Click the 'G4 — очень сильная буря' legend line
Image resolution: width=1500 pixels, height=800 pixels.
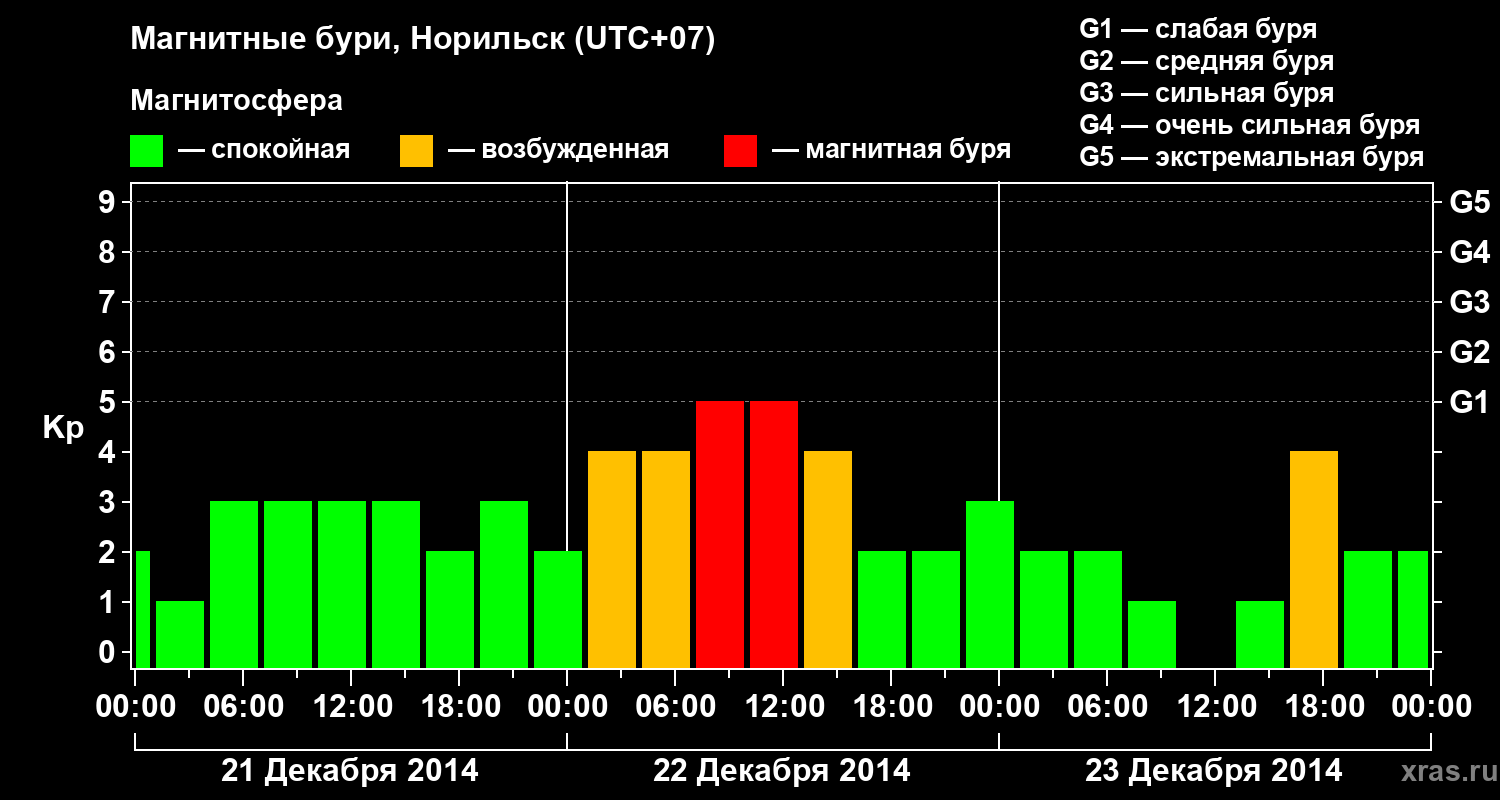(x=1250, y=125)
